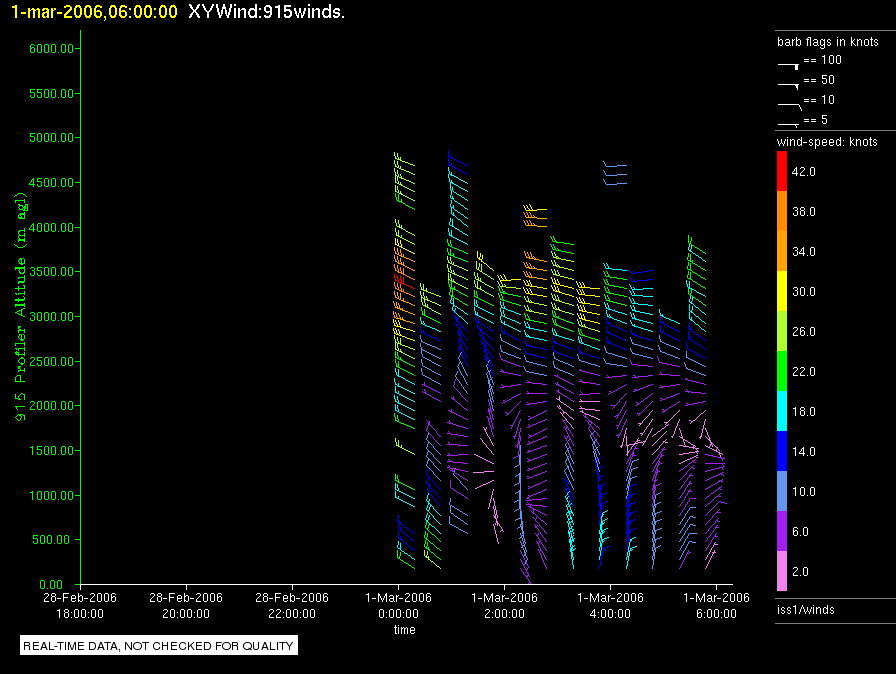Click the iss1/winds dataset label
The height and width of the screenshot is (674, 896).
pos(806,609)
